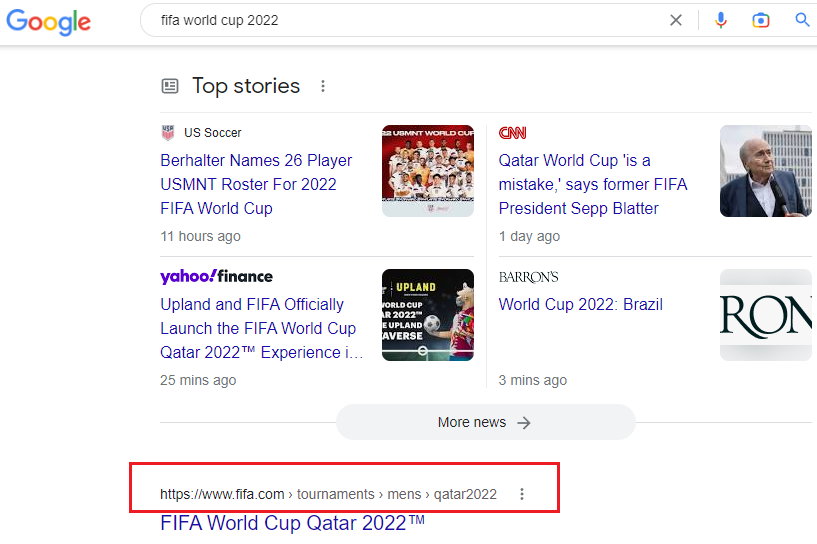Open Barron's story thumbnail image

(x=765, y=315)
